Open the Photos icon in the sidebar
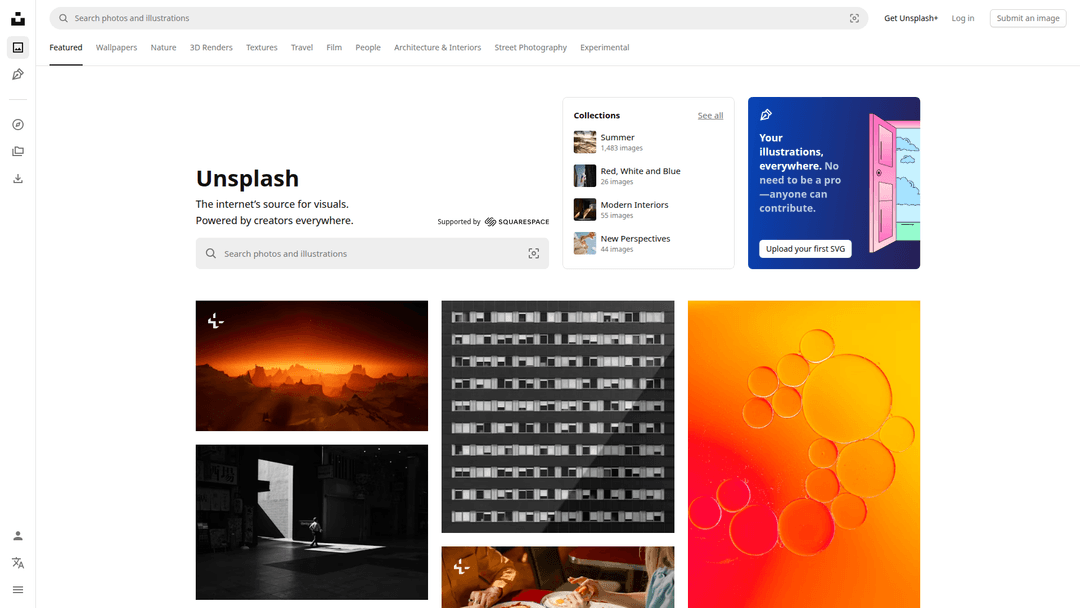Image resolution: width=1080 pixels, height=608 pixels. point(18,48)
